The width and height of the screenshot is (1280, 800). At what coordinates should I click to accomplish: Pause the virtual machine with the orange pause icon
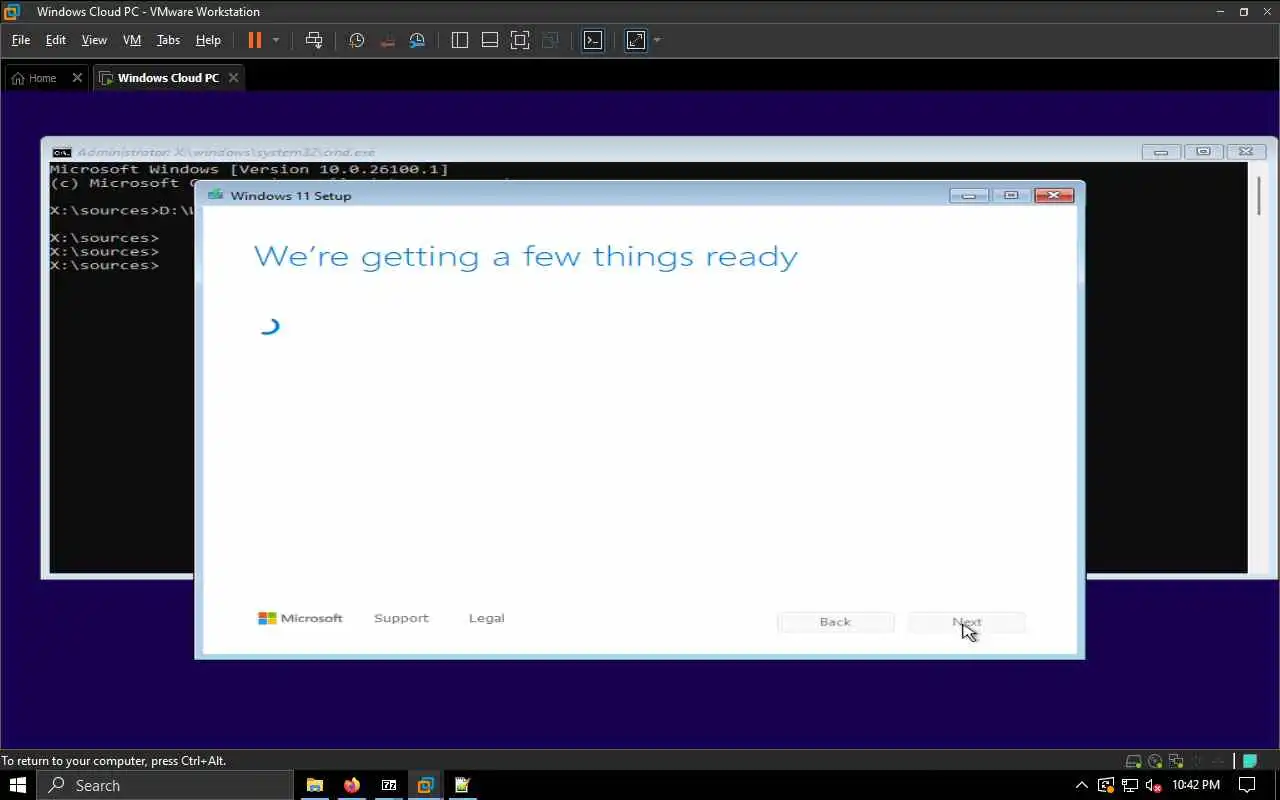pos(254,40)
